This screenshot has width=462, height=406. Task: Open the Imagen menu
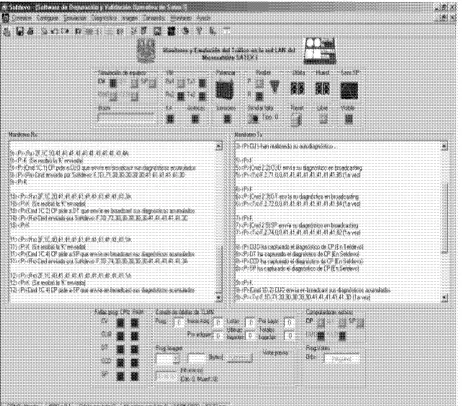(130, 18)
